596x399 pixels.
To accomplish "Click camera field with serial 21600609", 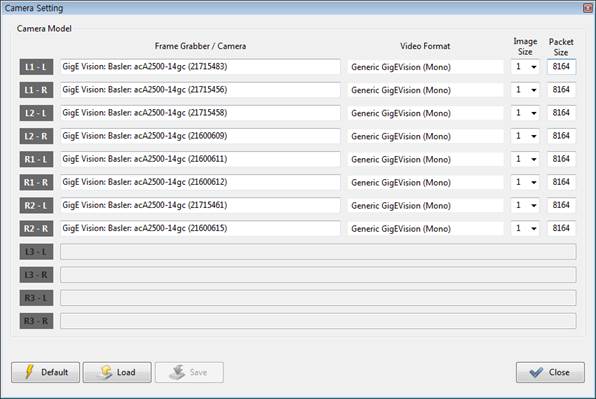I will (200, 136).
